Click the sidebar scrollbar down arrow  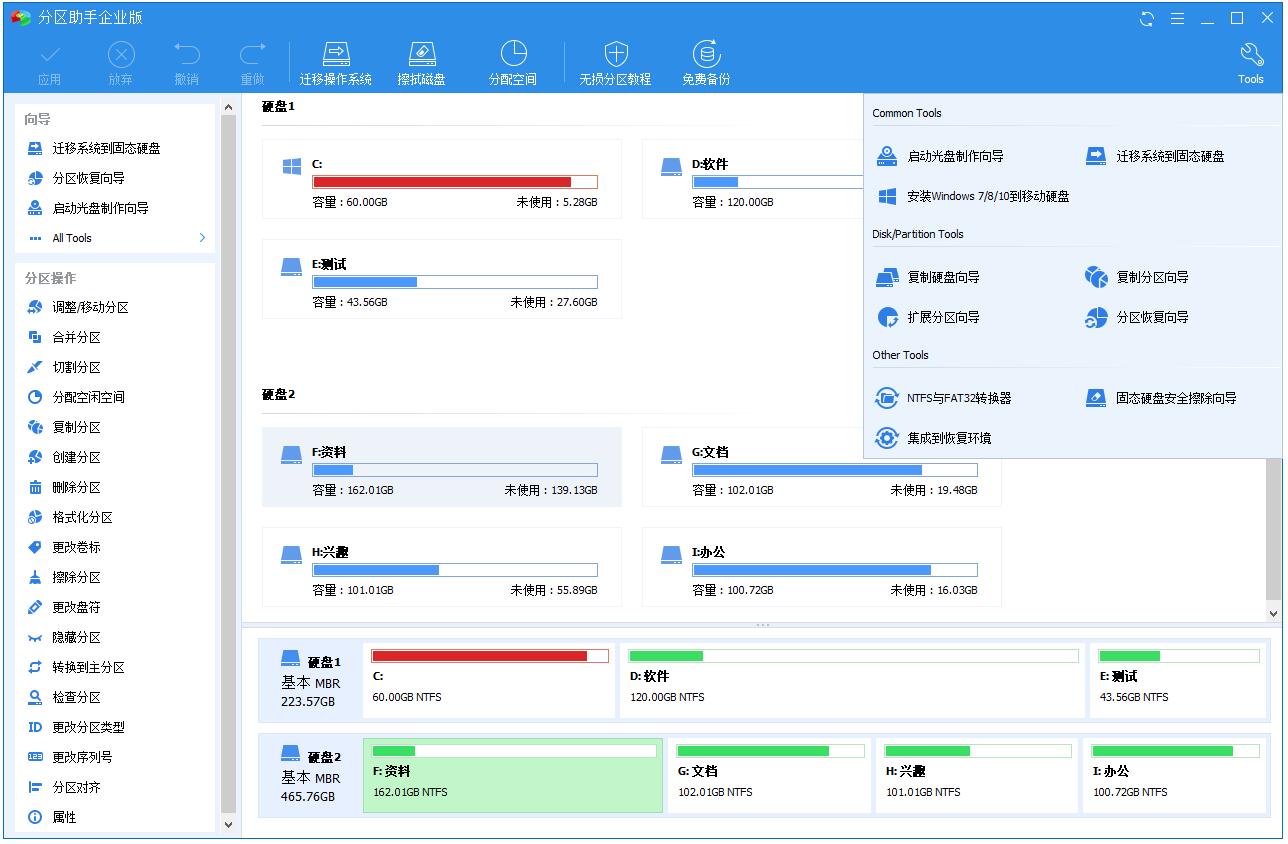[228, 825]
